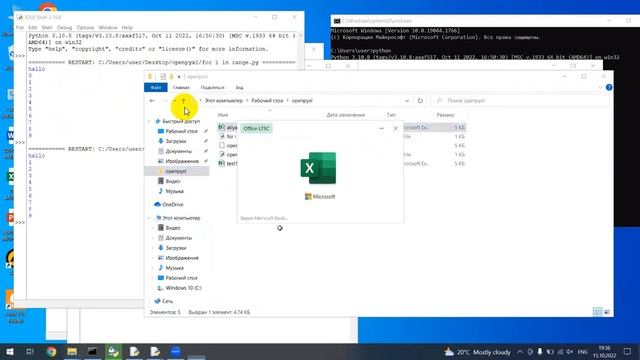Image resolution: width=640 pixels, height=360 pixels.
Task: Open the Windows Start menu
Action: tap(10, 351)
